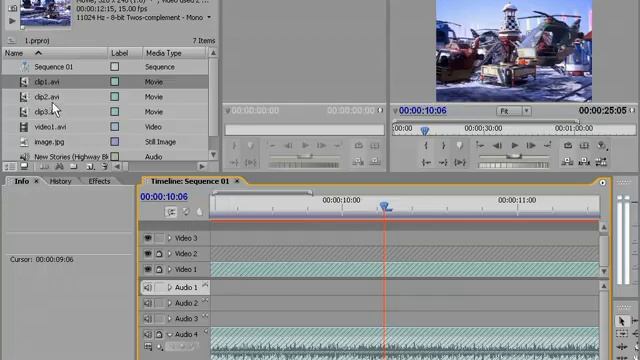This screenshot has width=640, height=360.
Task: Click Automate to Sequence in Project panel
Action: 44,167
